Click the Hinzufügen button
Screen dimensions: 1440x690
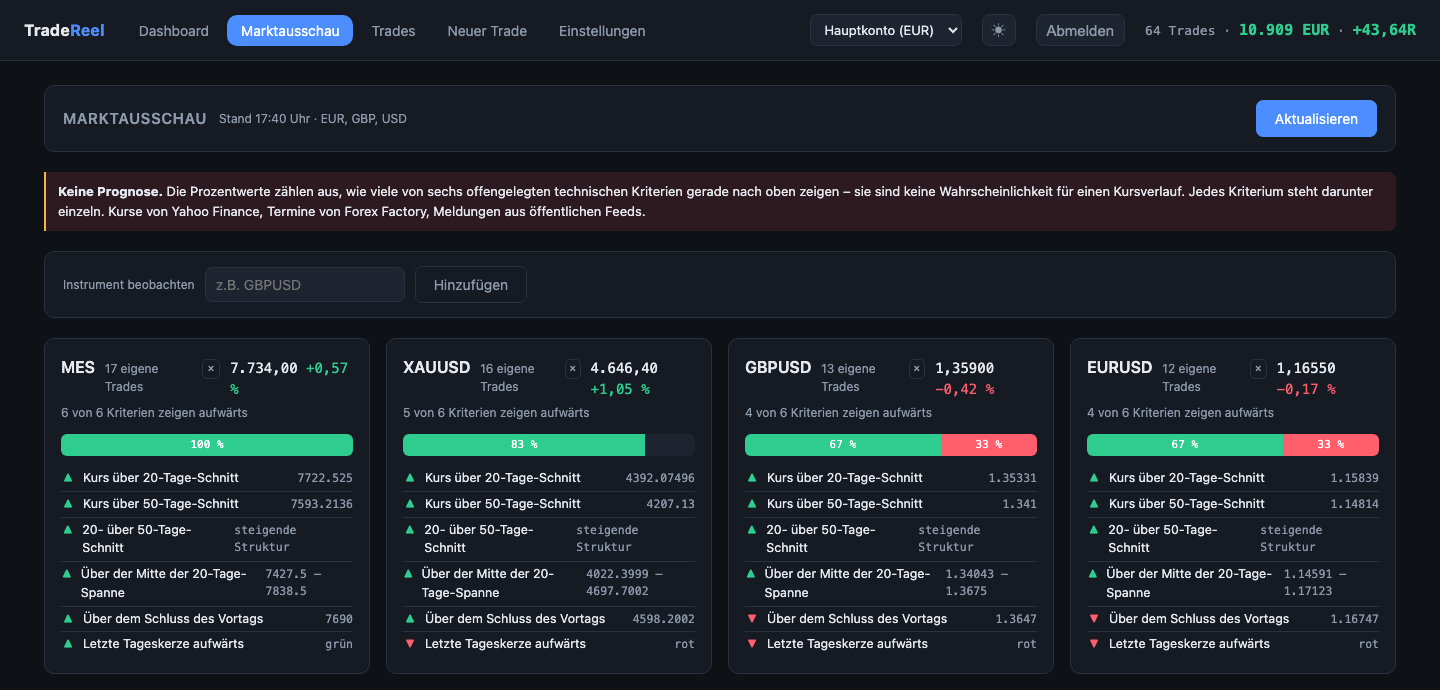tap(471, 284)
